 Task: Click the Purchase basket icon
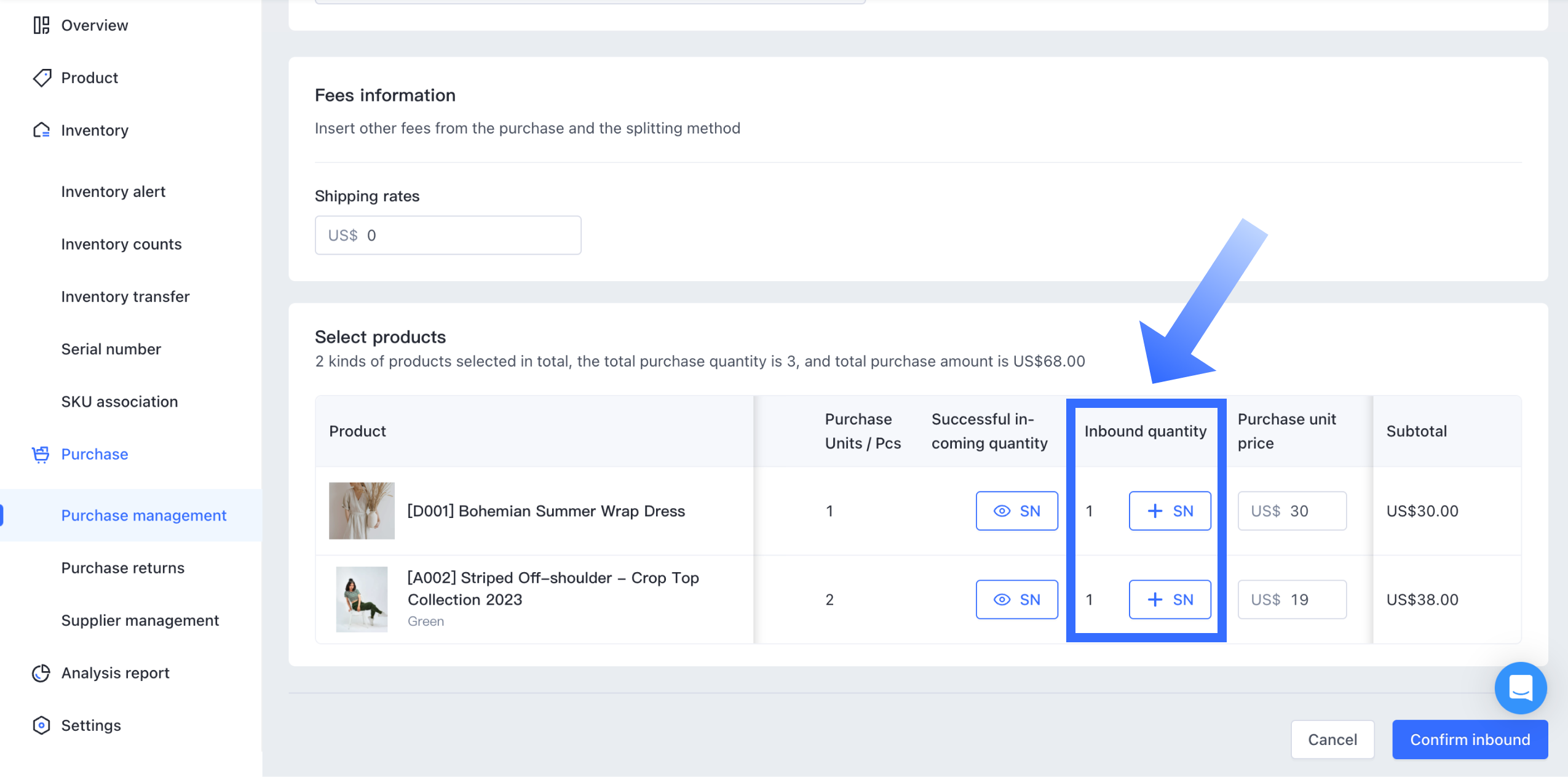point(41,454)
